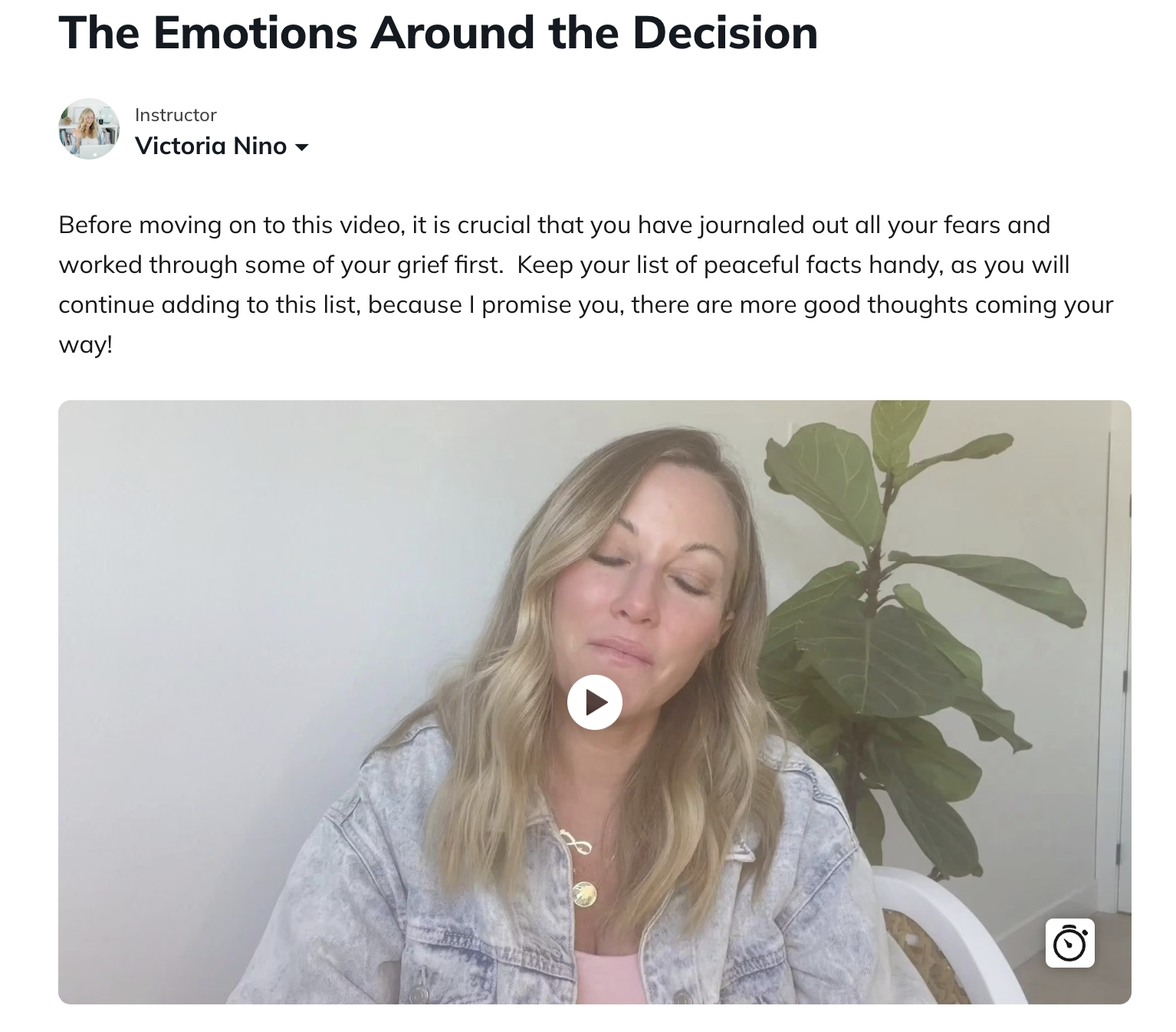Click Victoria Nino's round avatar photo
The width and height of the screenshot is (1176, 1032).
89,129
